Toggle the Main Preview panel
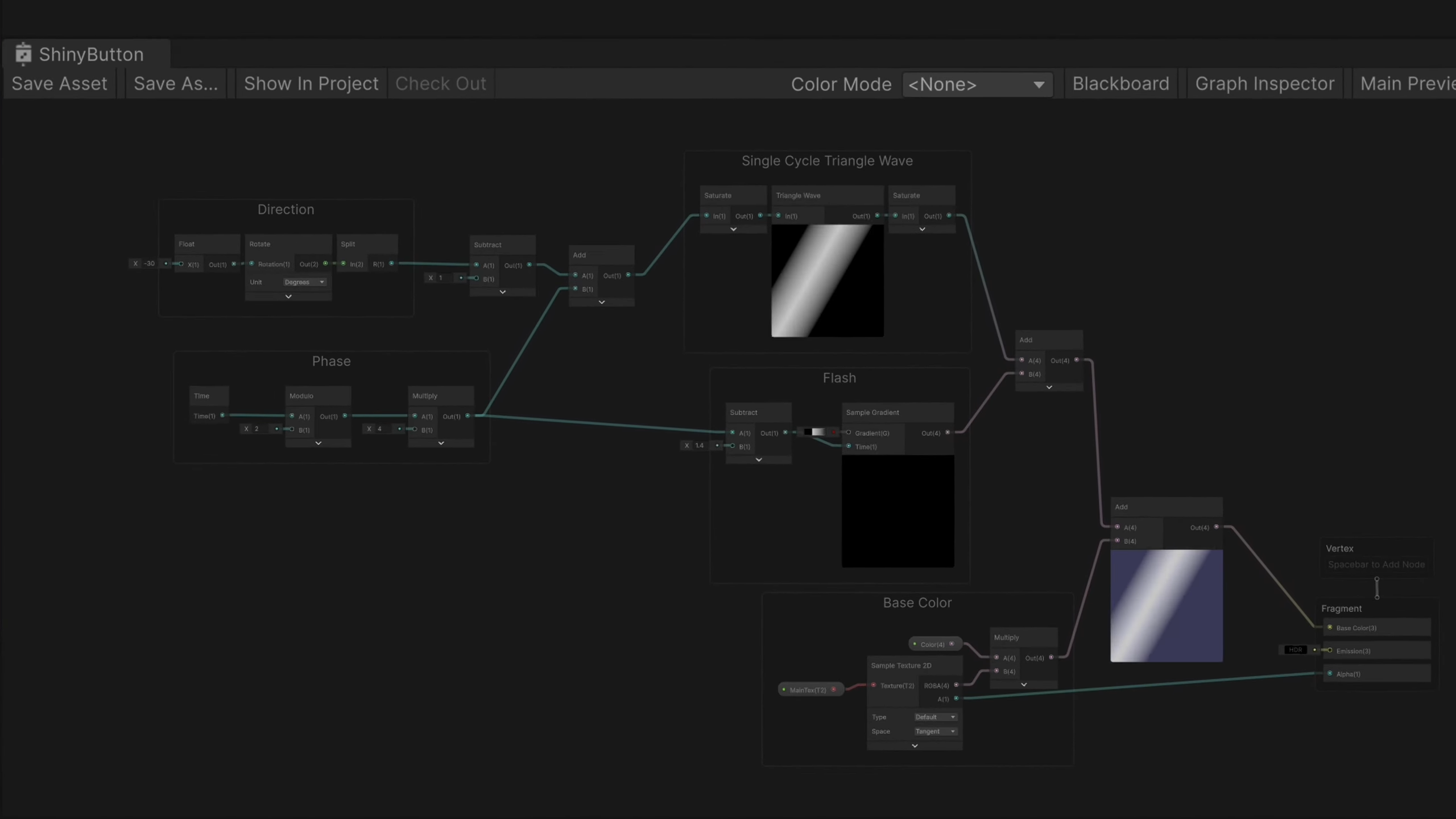The width and height of the screenshot is (1456, 819). (1405, 84)
